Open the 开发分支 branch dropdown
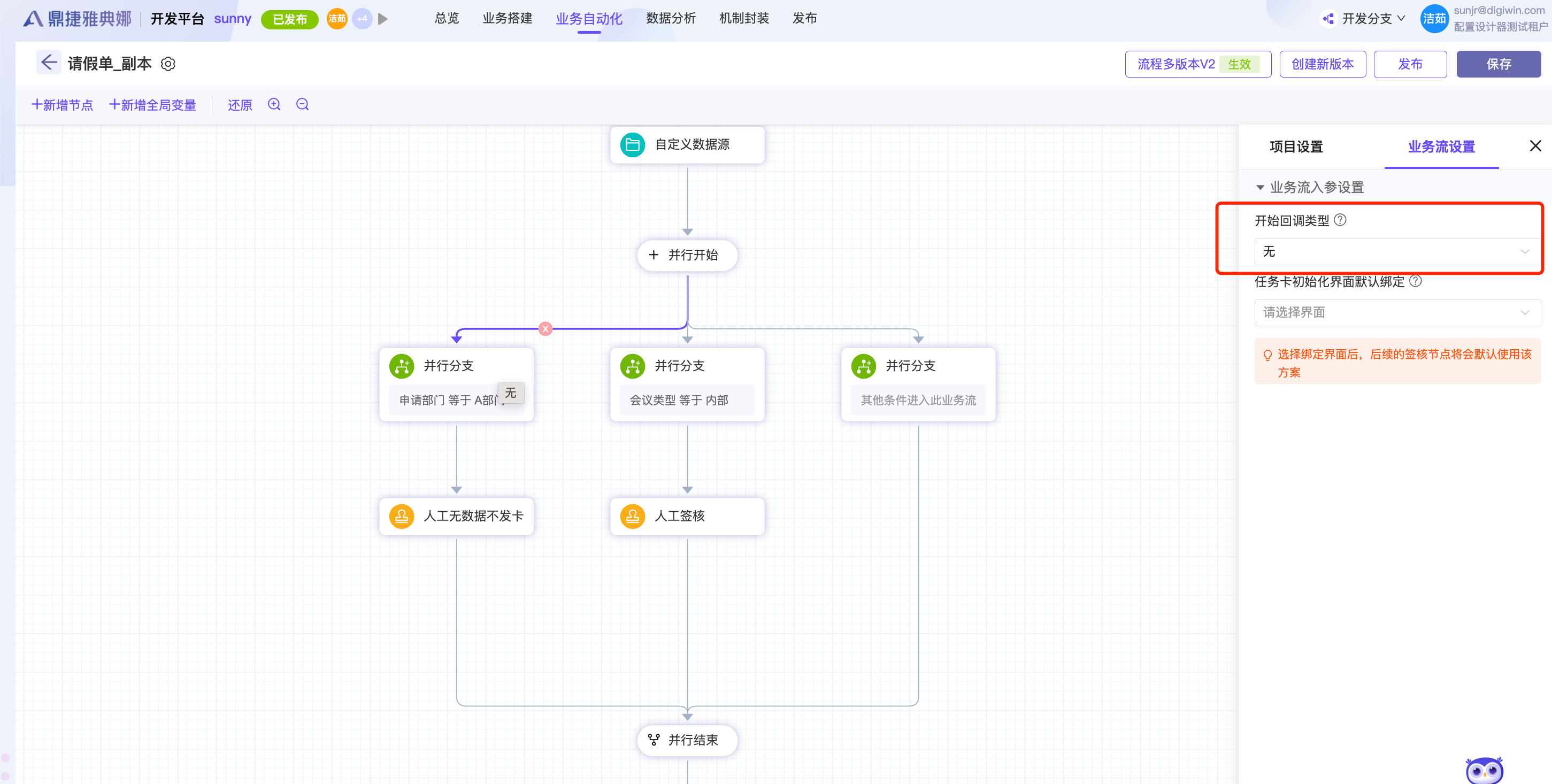 1374,19
